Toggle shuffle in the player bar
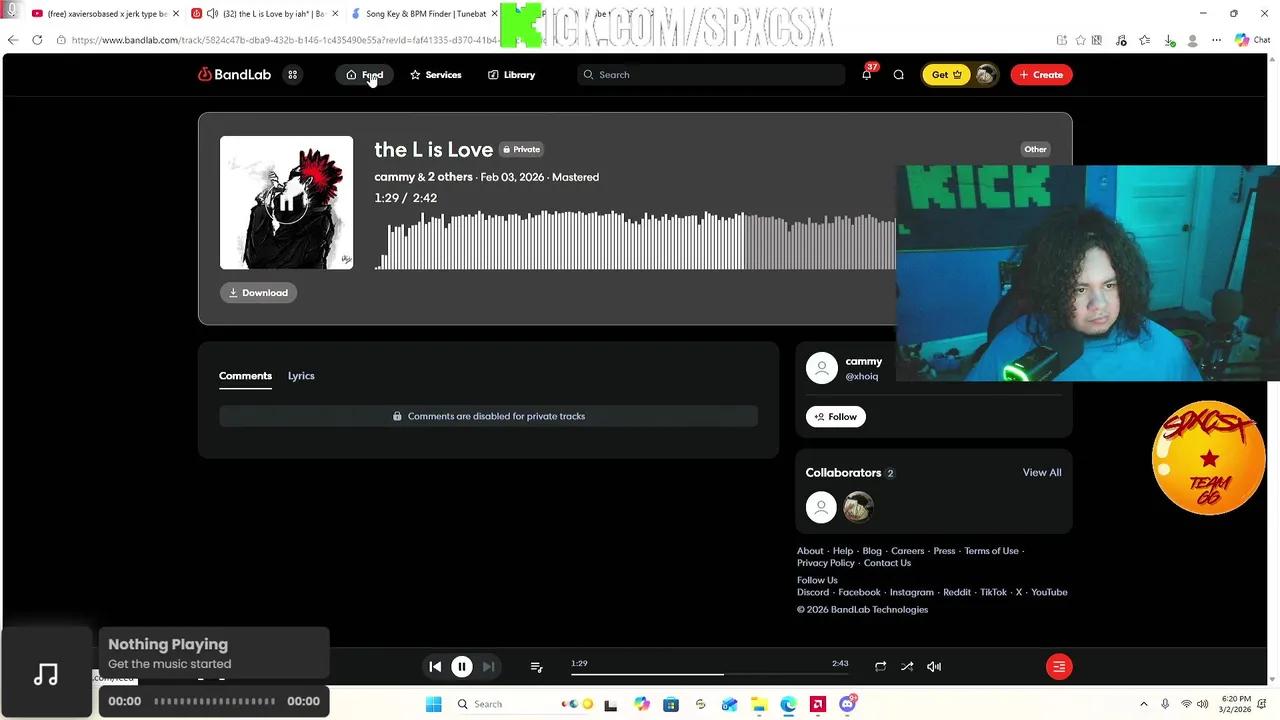The height and width of the screenshot is (720, 1280). tap(907, 667)
